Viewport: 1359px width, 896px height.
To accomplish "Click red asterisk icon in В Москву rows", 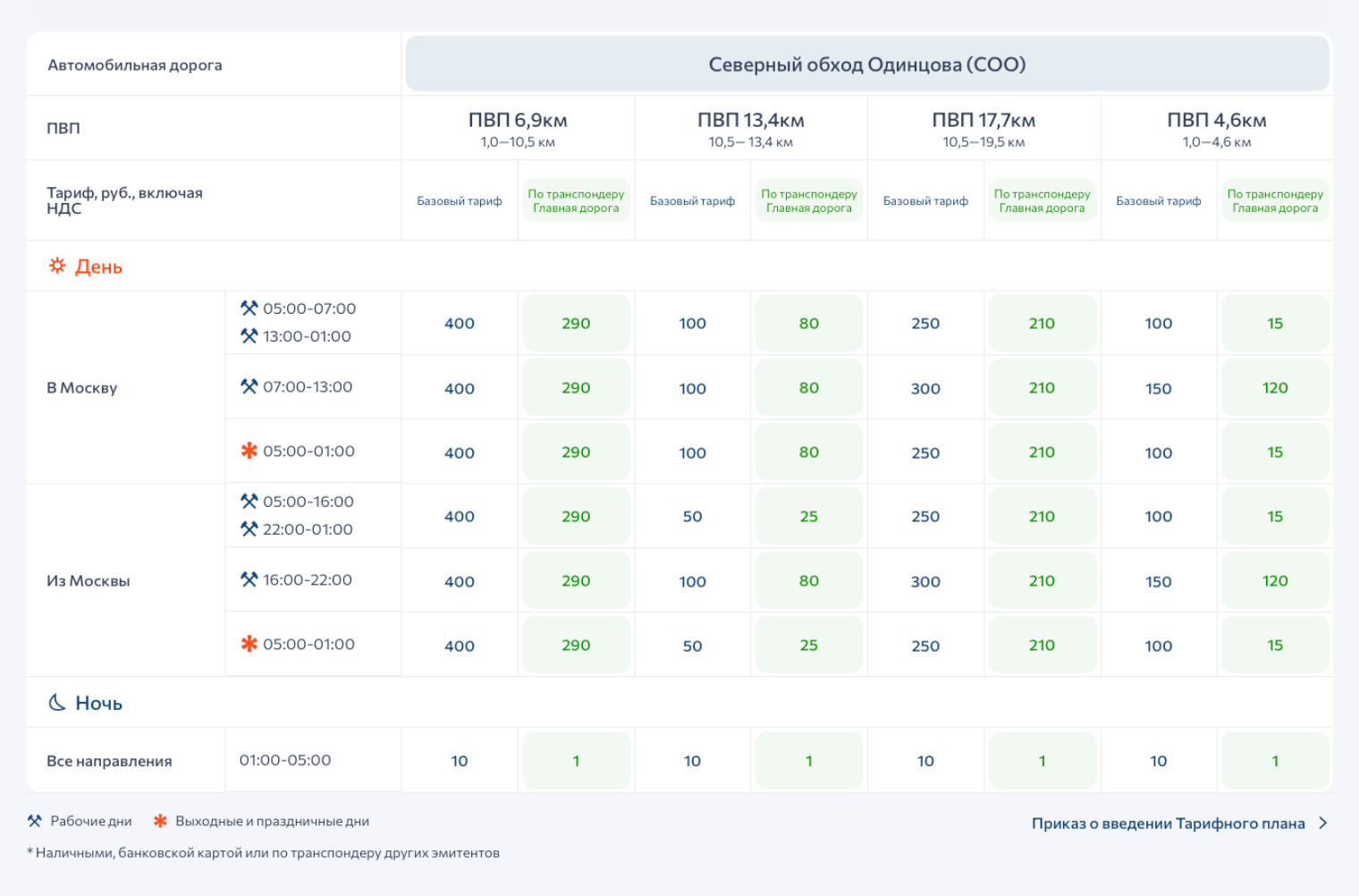I will coord(249,451).
